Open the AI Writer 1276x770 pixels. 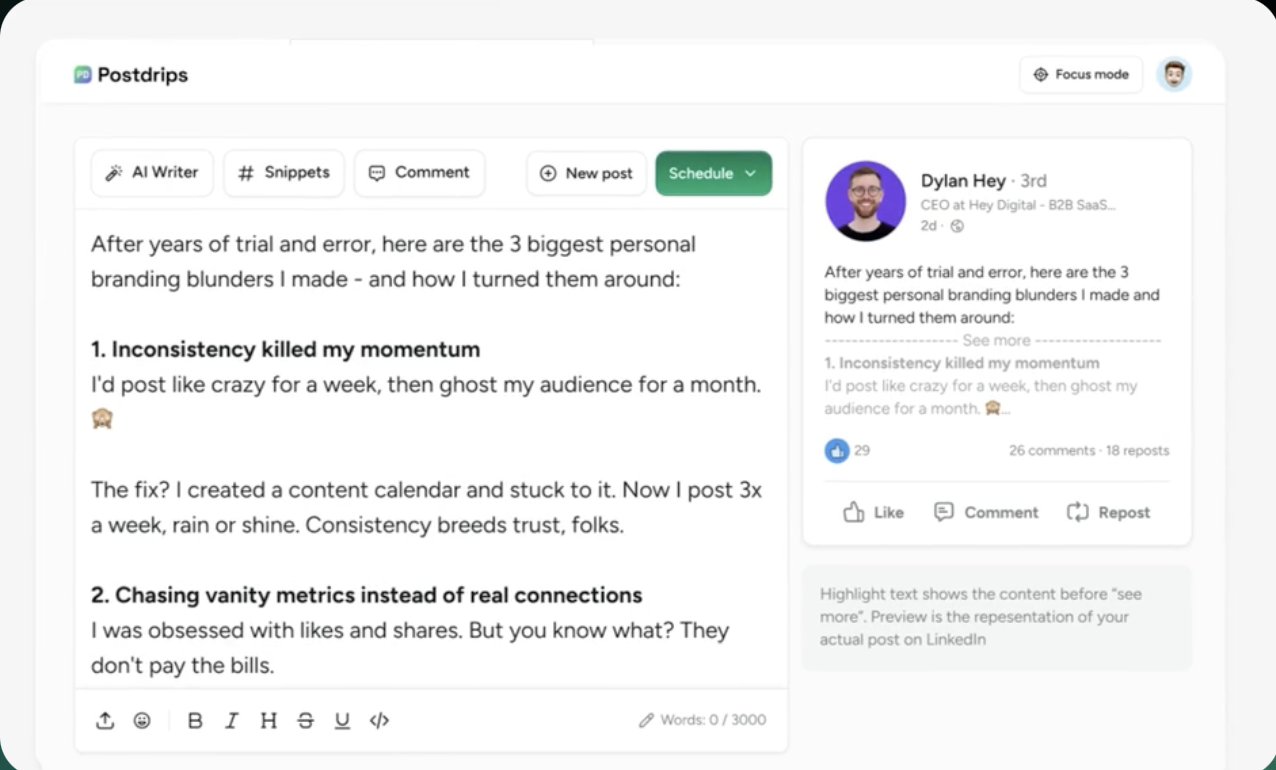(151, 172)
